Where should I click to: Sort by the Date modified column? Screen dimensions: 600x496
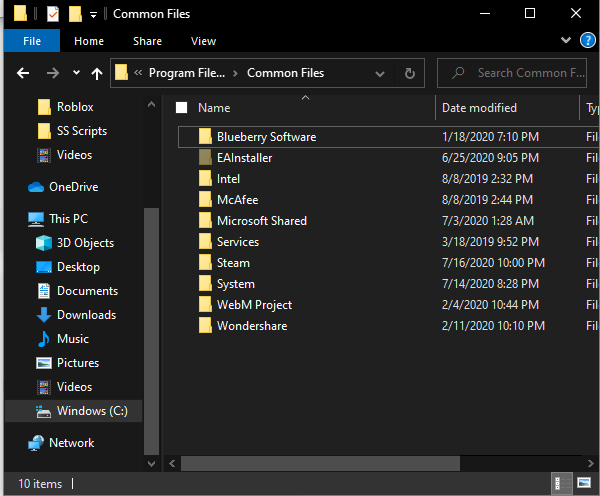pyautogui.click(x=479, y=108)
